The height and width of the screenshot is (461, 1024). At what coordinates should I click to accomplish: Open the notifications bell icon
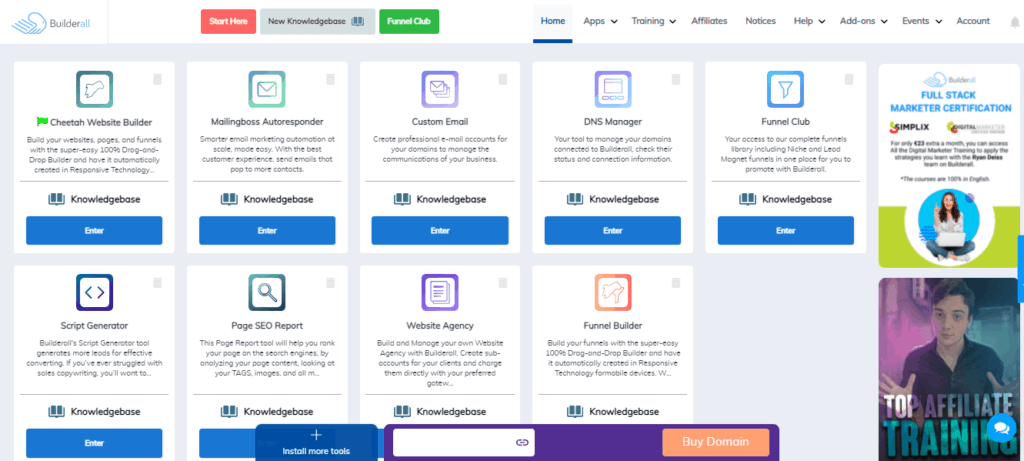1015,22
